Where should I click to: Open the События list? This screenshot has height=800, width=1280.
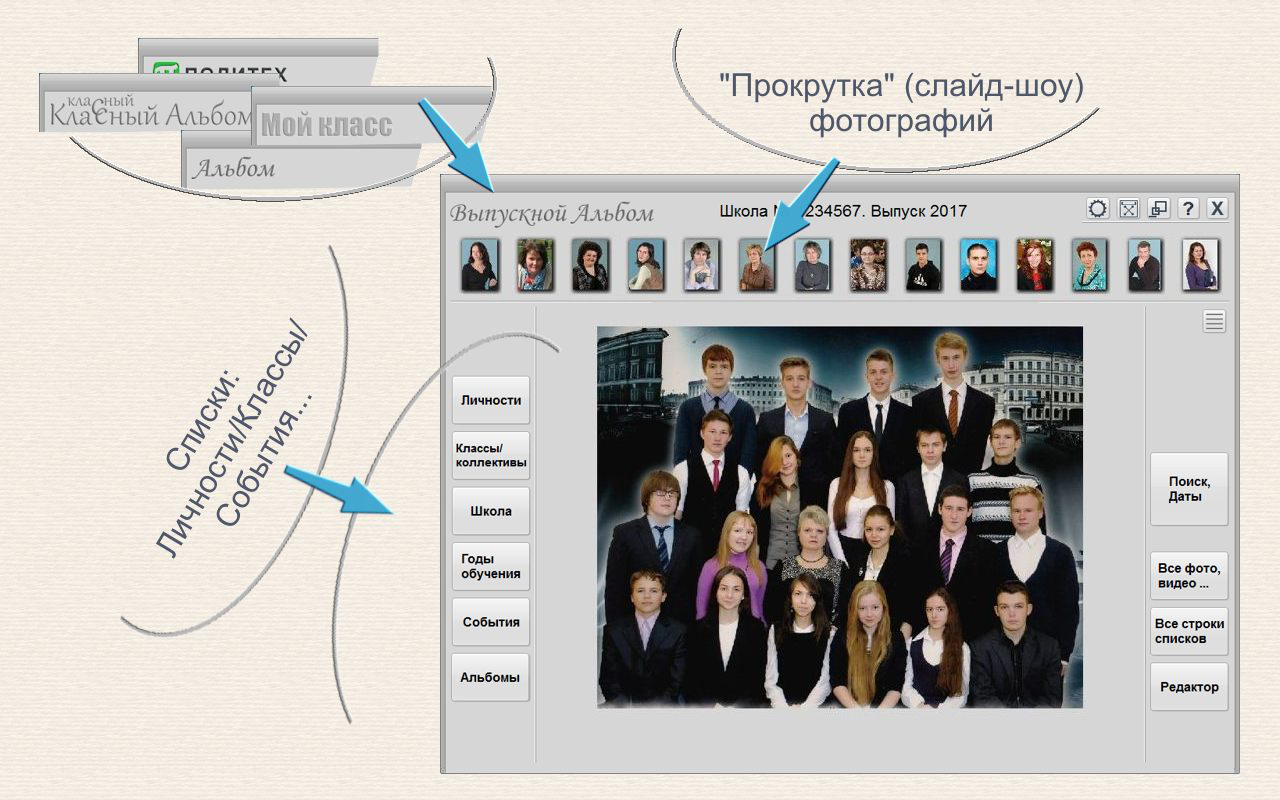[x=490, y=622]
